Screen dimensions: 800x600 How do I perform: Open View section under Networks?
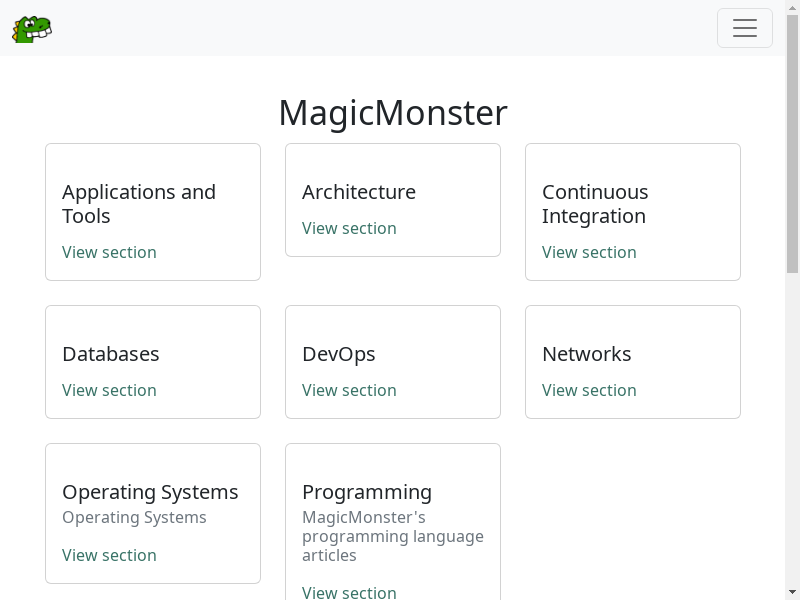point(589,390)
